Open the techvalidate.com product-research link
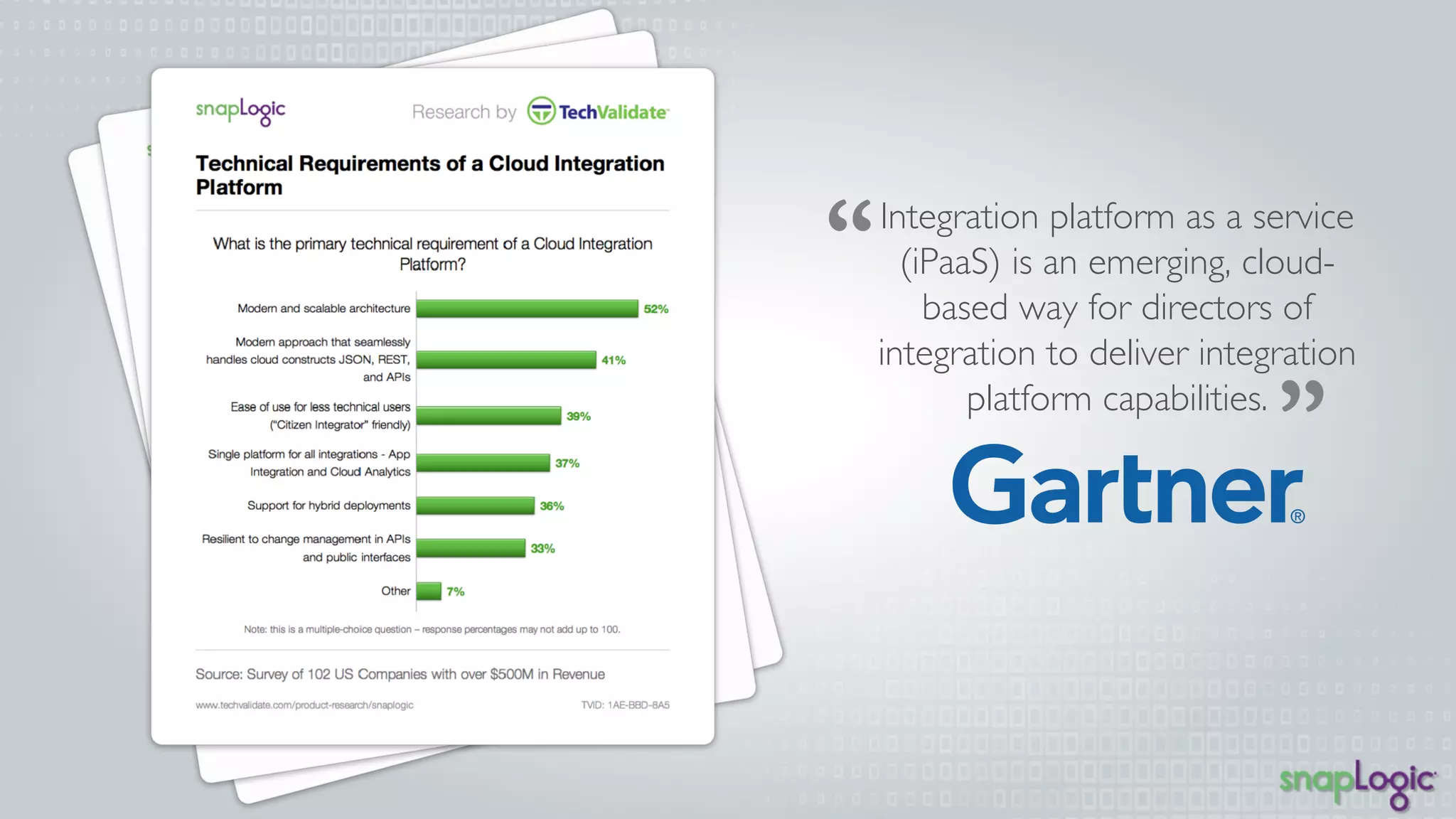Image resolution: width=1456 pixels, height=819 pixels. [304, 705]
